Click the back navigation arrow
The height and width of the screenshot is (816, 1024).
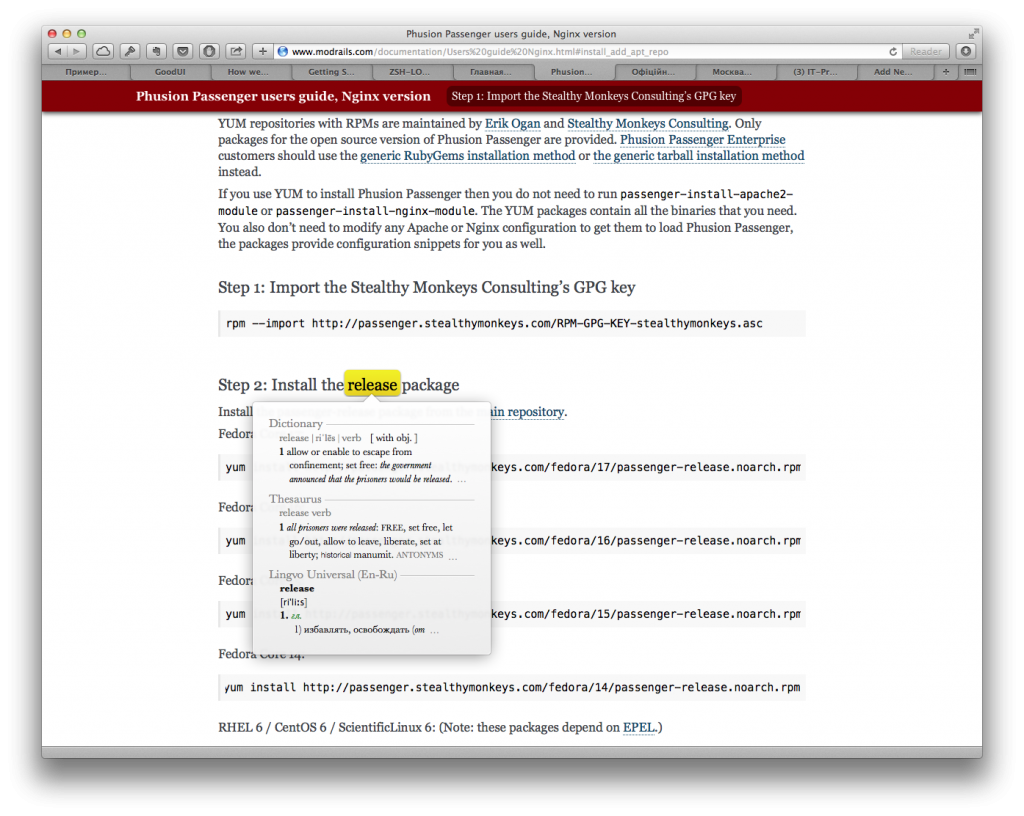coord(57,50)
